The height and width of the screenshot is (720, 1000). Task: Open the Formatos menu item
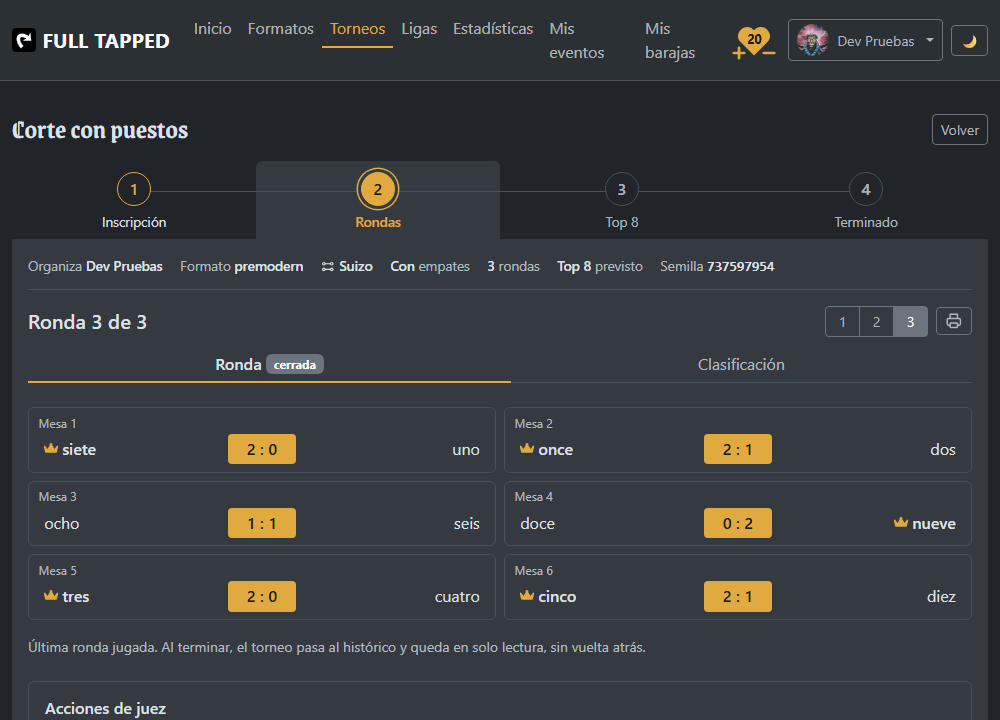tap(281, 29)
